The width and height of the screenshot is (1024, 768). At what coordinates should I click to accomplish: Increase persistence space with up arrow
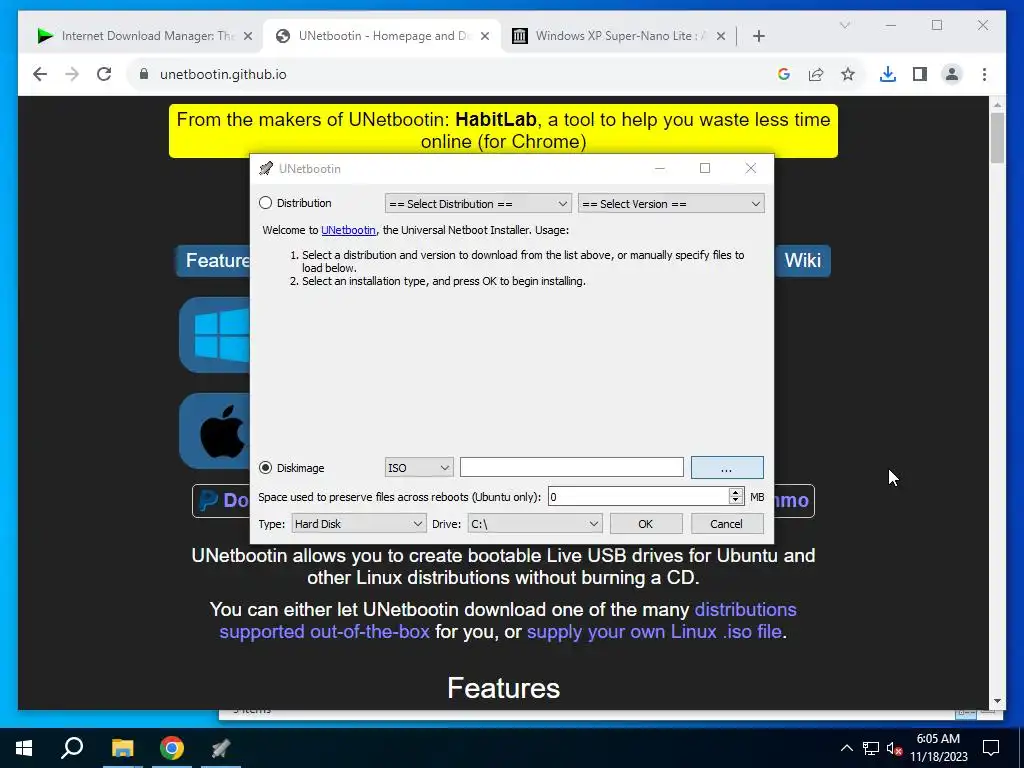coord(736,492)
